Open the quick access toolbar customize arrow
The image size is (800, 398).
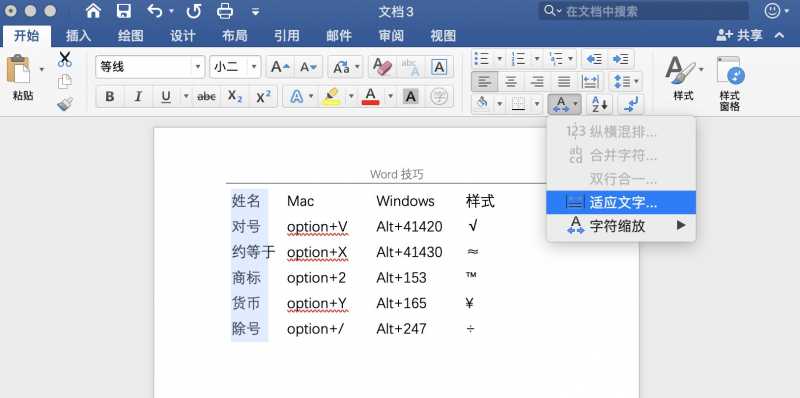click(x=256, y=11)
